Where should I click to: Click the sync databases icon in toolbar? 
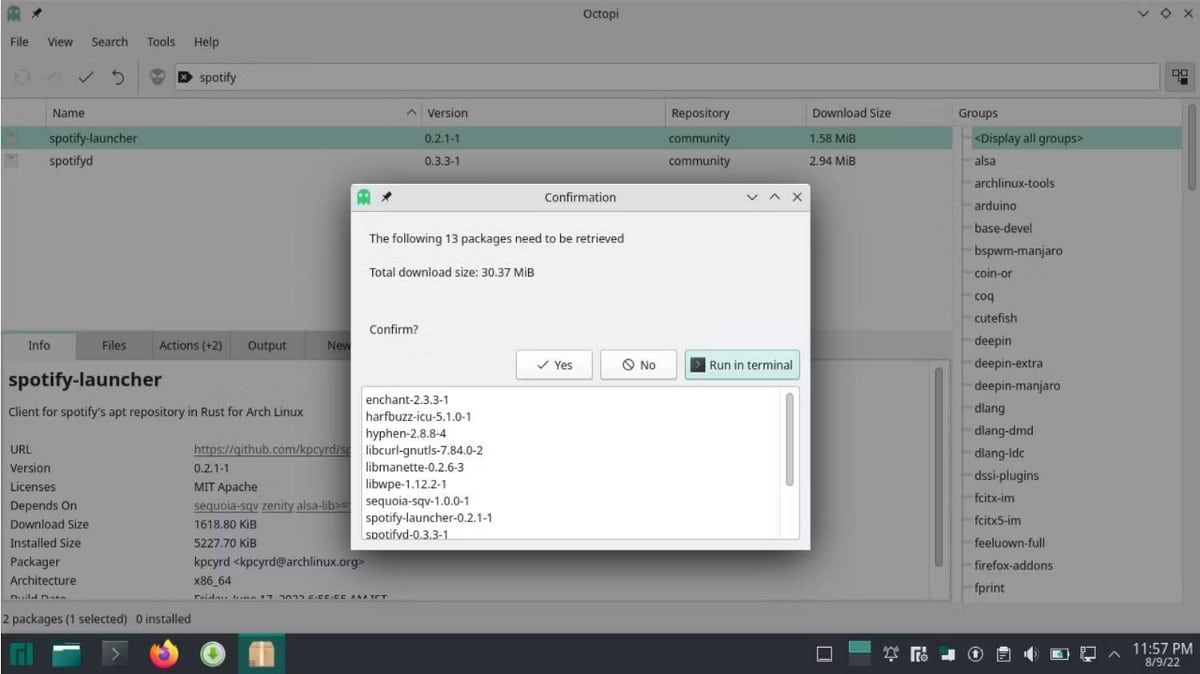(22, 77)
